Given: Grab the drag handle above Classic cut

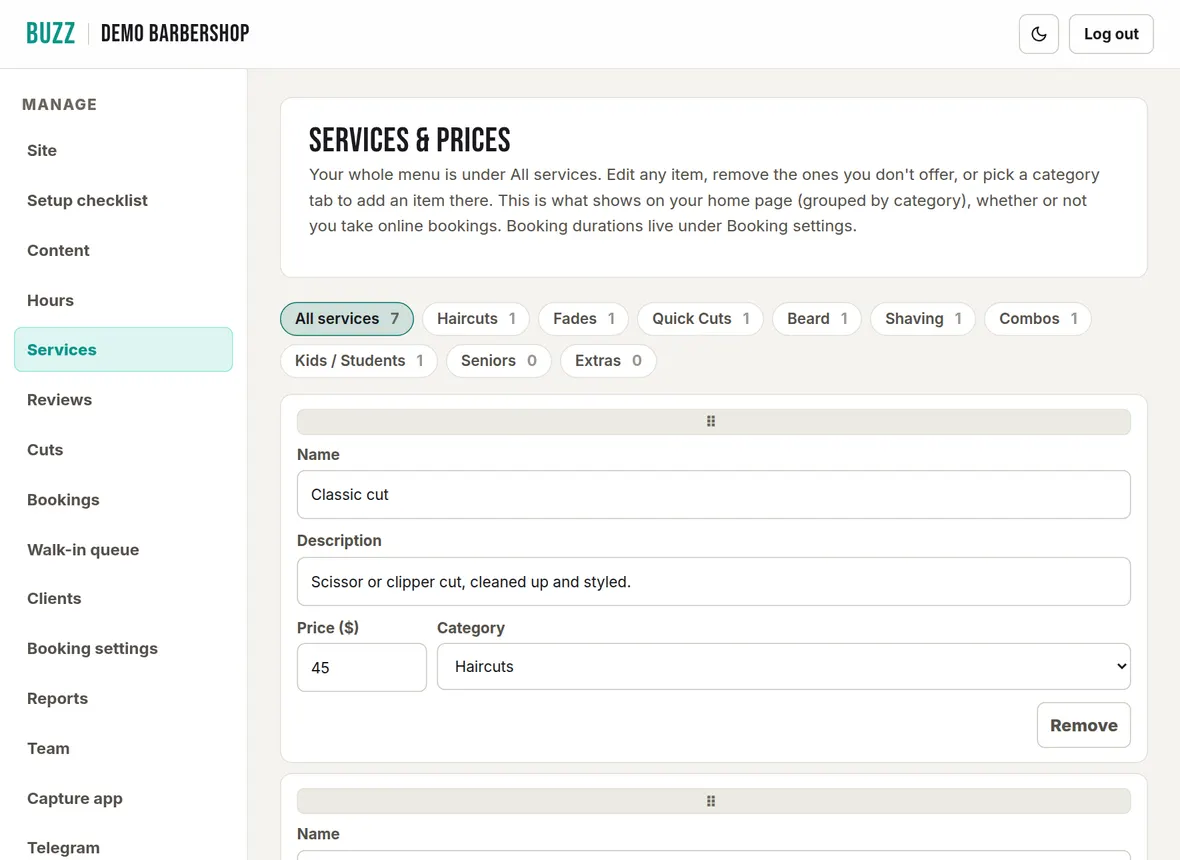Looking at the screenshot, I should (713, 421).
